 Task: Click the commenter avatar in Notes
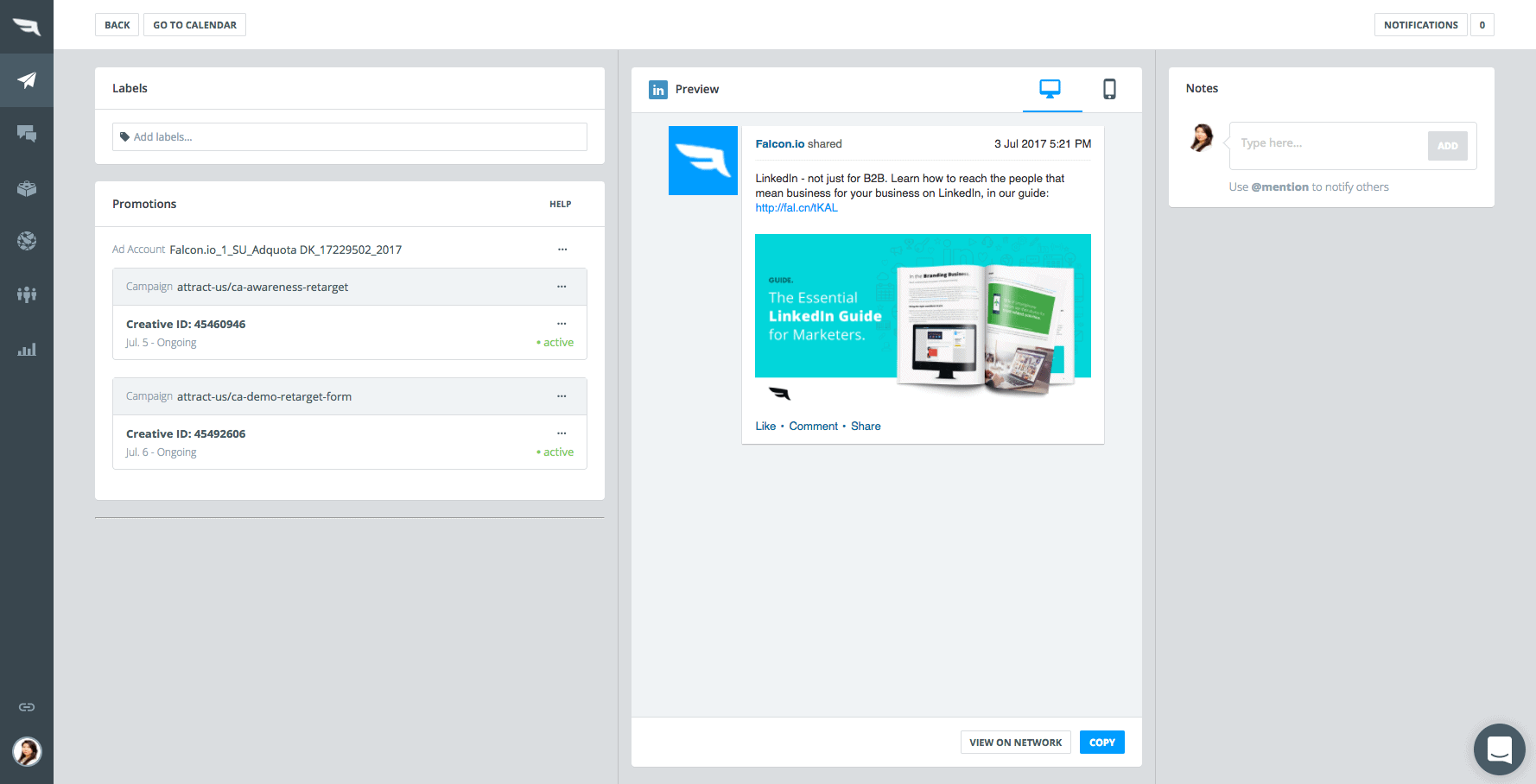coord(1202,137)
